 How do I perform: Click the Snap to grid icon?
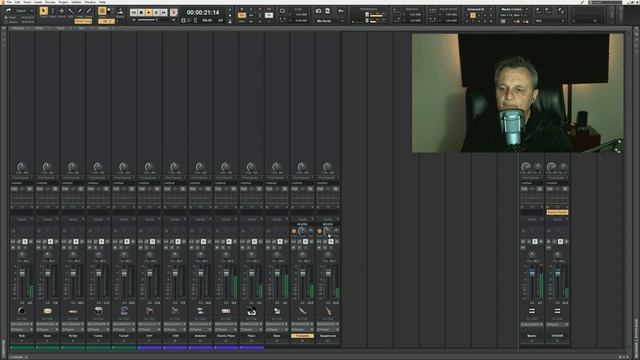(x=102, y=11)
